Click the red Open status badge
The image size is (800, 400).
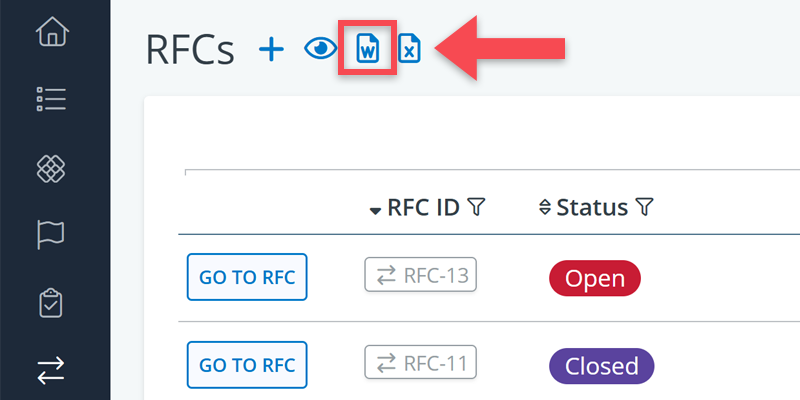595,278
